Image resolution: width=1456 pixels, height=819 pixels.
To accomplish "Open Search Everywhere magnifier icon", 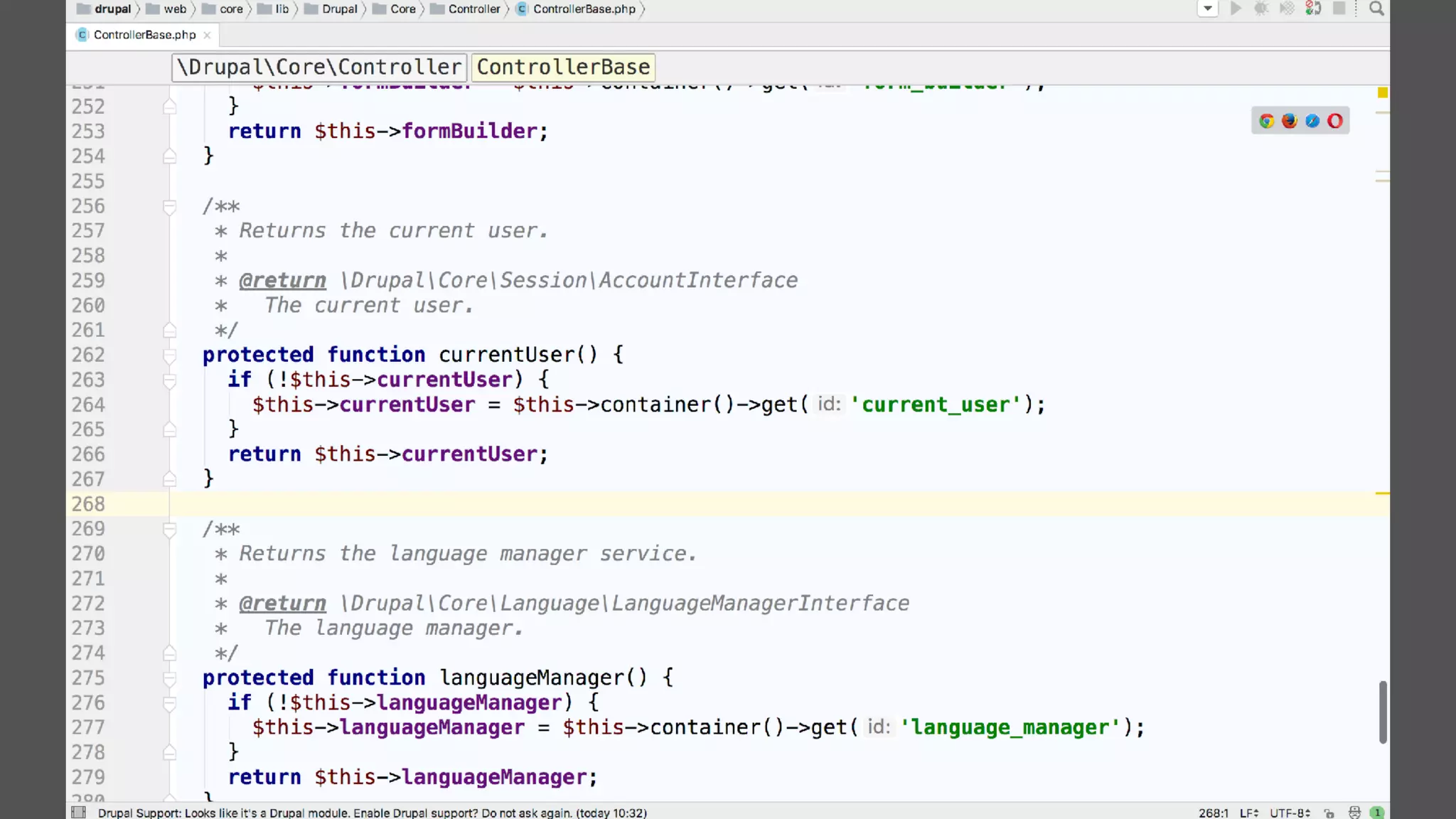I will 1376,9.
